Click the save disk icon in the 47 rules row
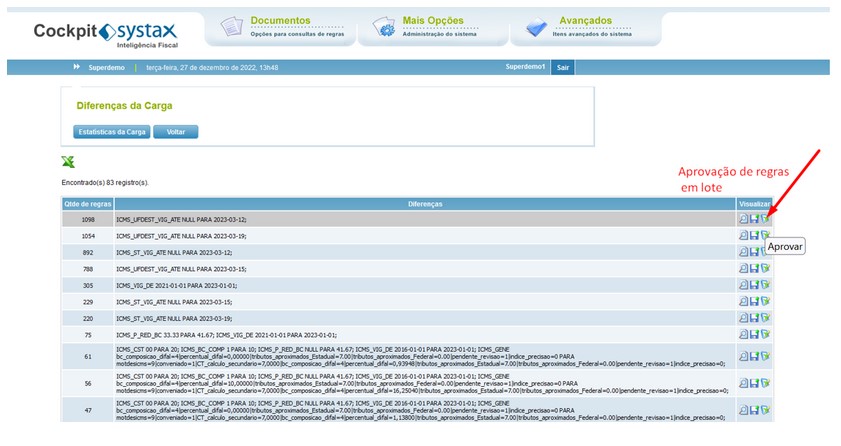 coord(754,410)
